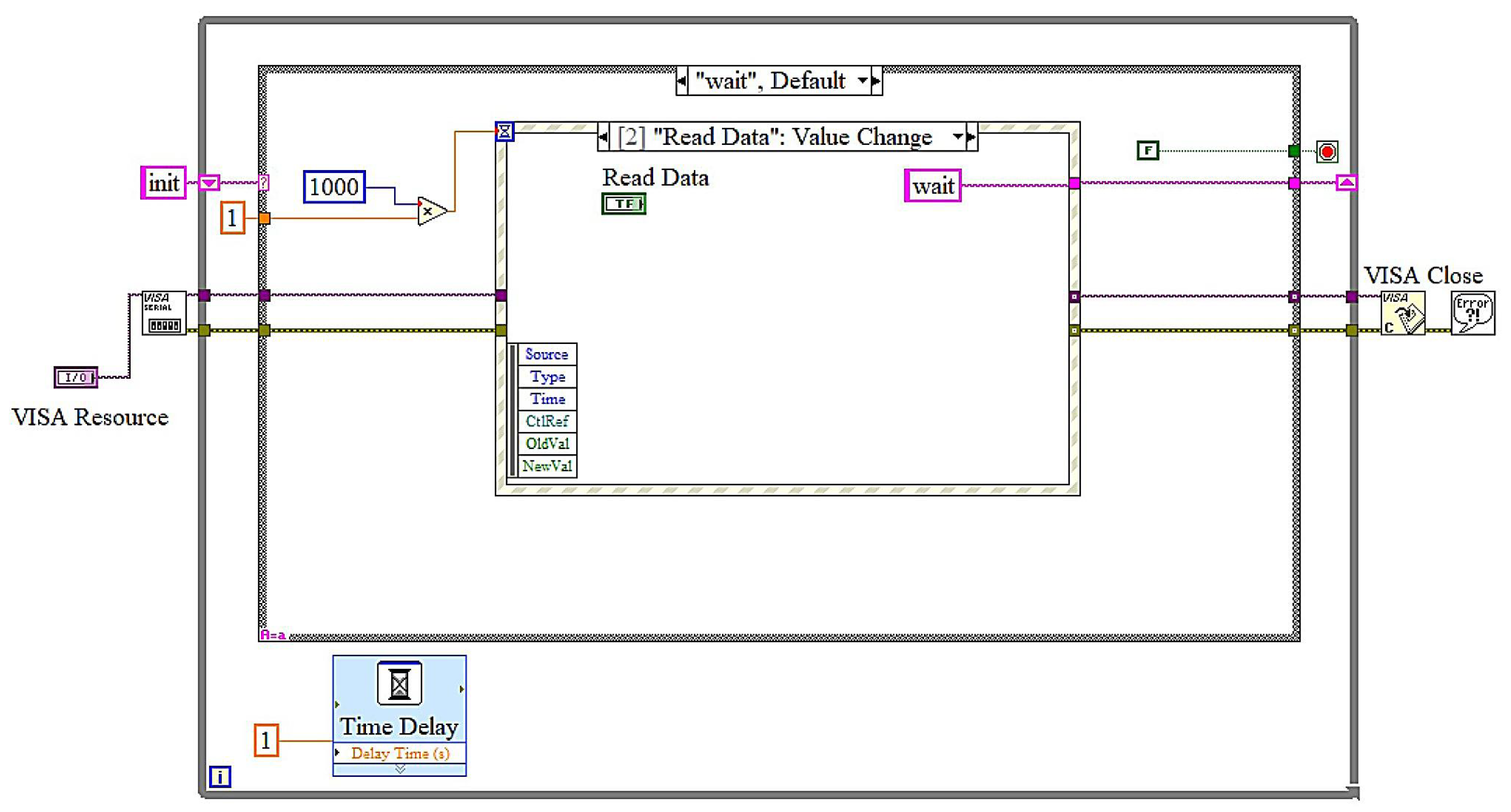The height and width of the screenshot is (812, 1511).
Task: Click the case selector question mark terminal
Action: [264, 182]
